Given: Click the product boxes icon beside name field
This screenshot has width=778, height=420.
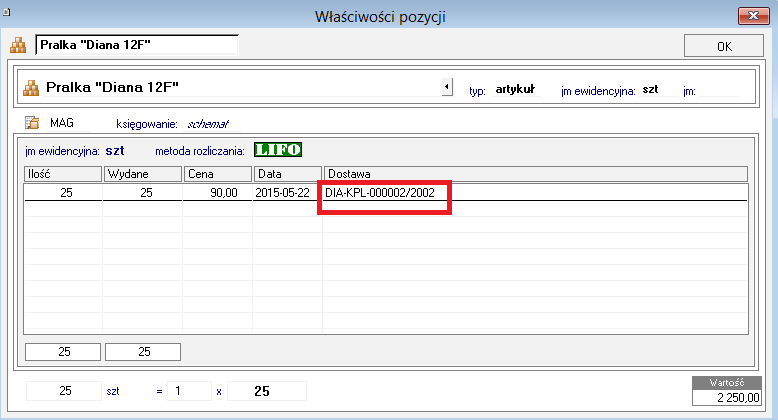Looking at the screenshot, I should coord(18,45).
